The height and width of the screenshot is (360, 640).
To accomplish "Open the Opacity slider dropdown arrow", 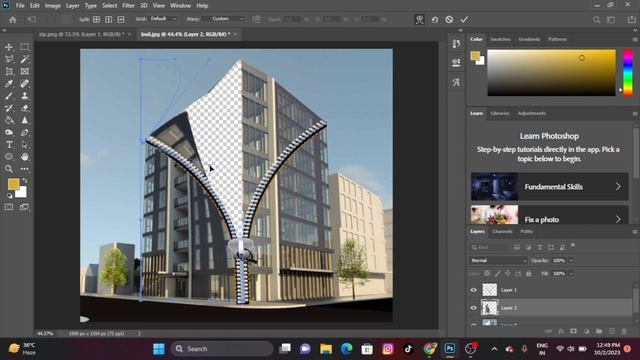I will pos(571,260).
